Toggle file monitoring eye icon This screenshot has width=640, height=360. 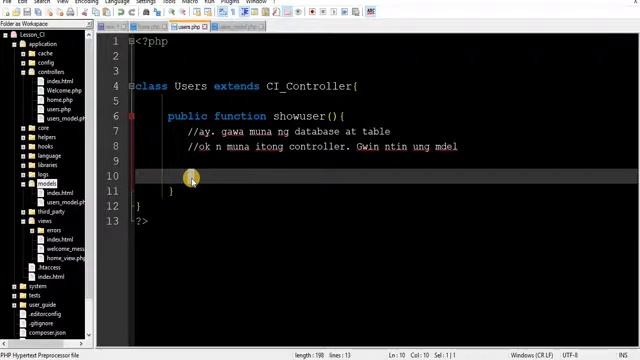(x=298, y=12)
